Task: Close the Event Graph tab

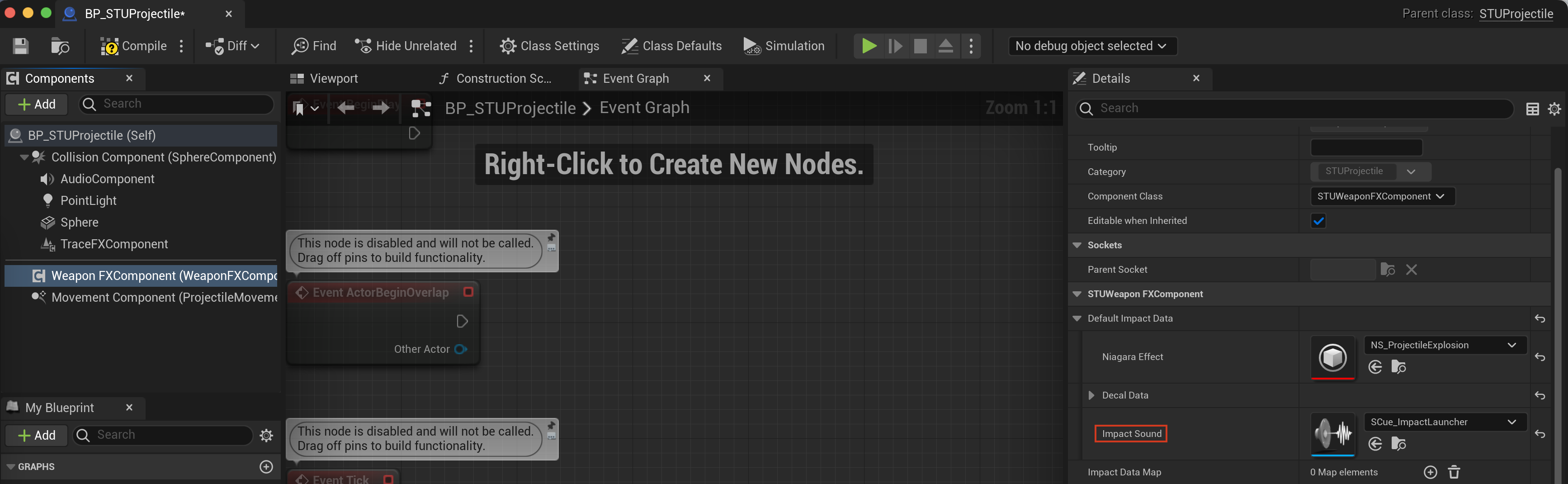Action: [x=707, y=79]
